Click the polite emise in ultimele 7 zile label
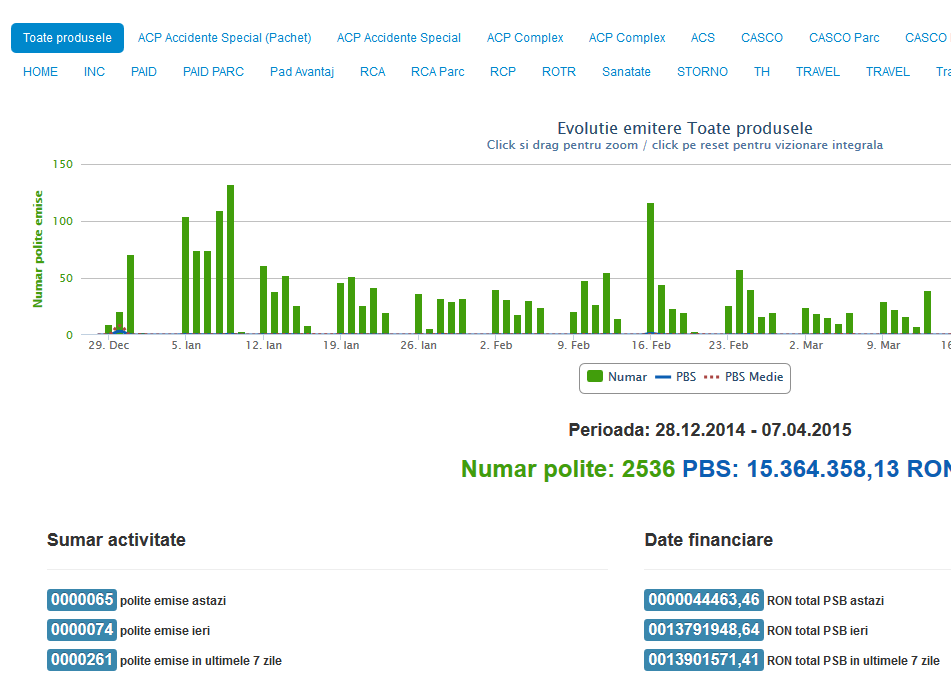 point(201,660)
